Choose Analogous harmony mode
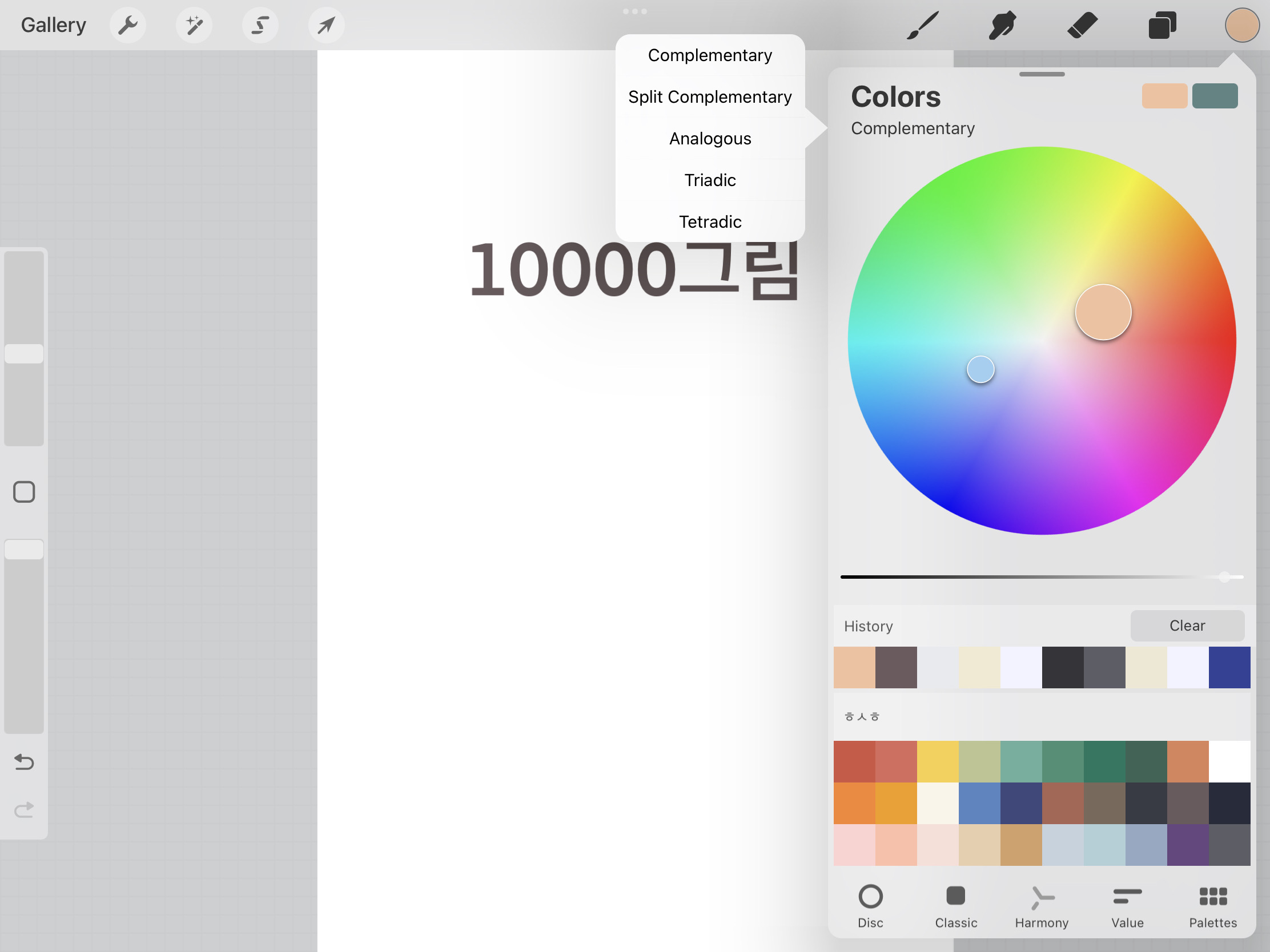The height and width of the screenshot is (952, 1270). 710,138
